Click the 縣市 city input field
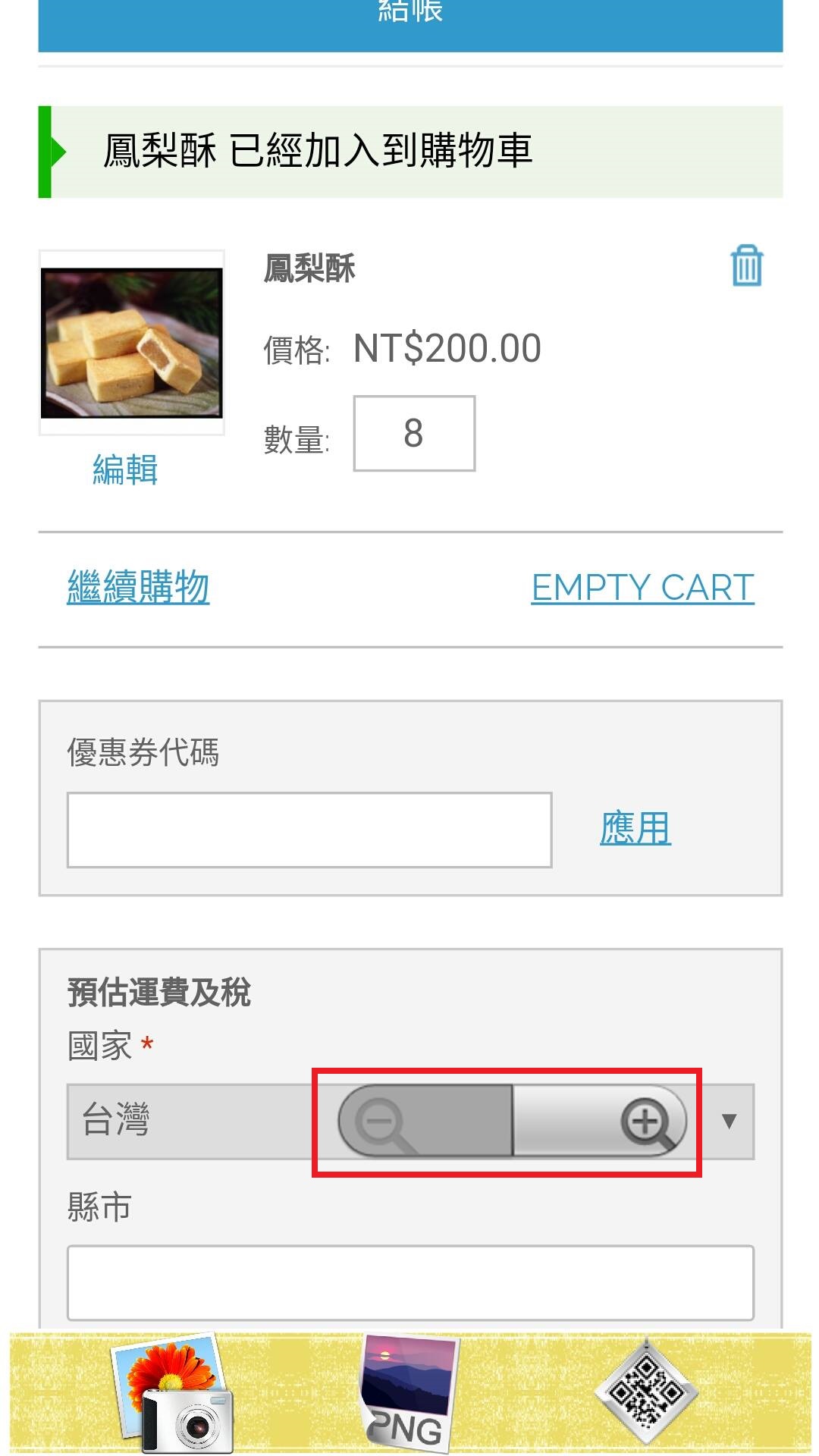819x1456 pixels. pos(409,1282)
